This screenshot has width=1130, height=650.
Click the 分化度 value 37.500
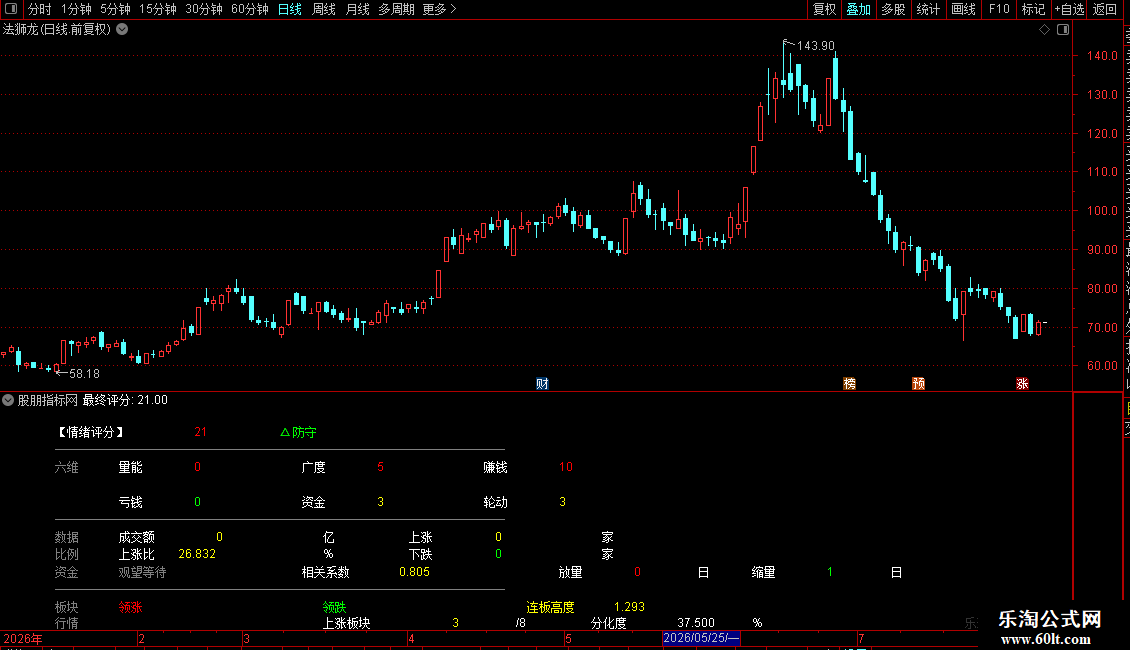[x=696, y=623]
